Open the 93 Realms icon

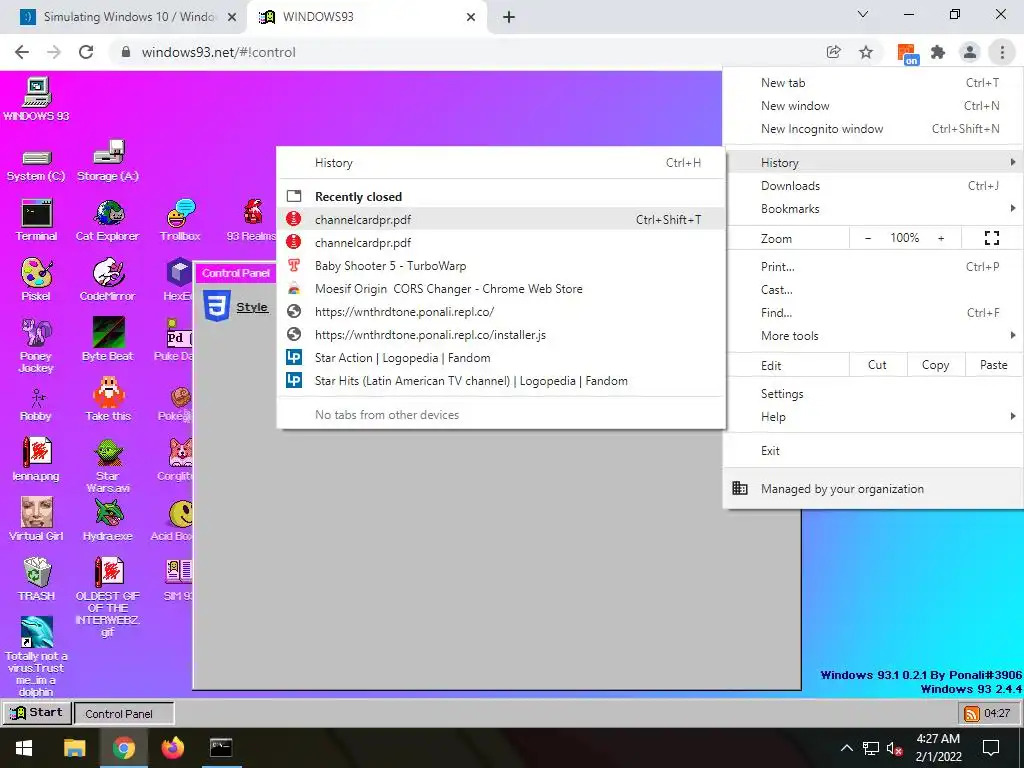tap(251, 221)
